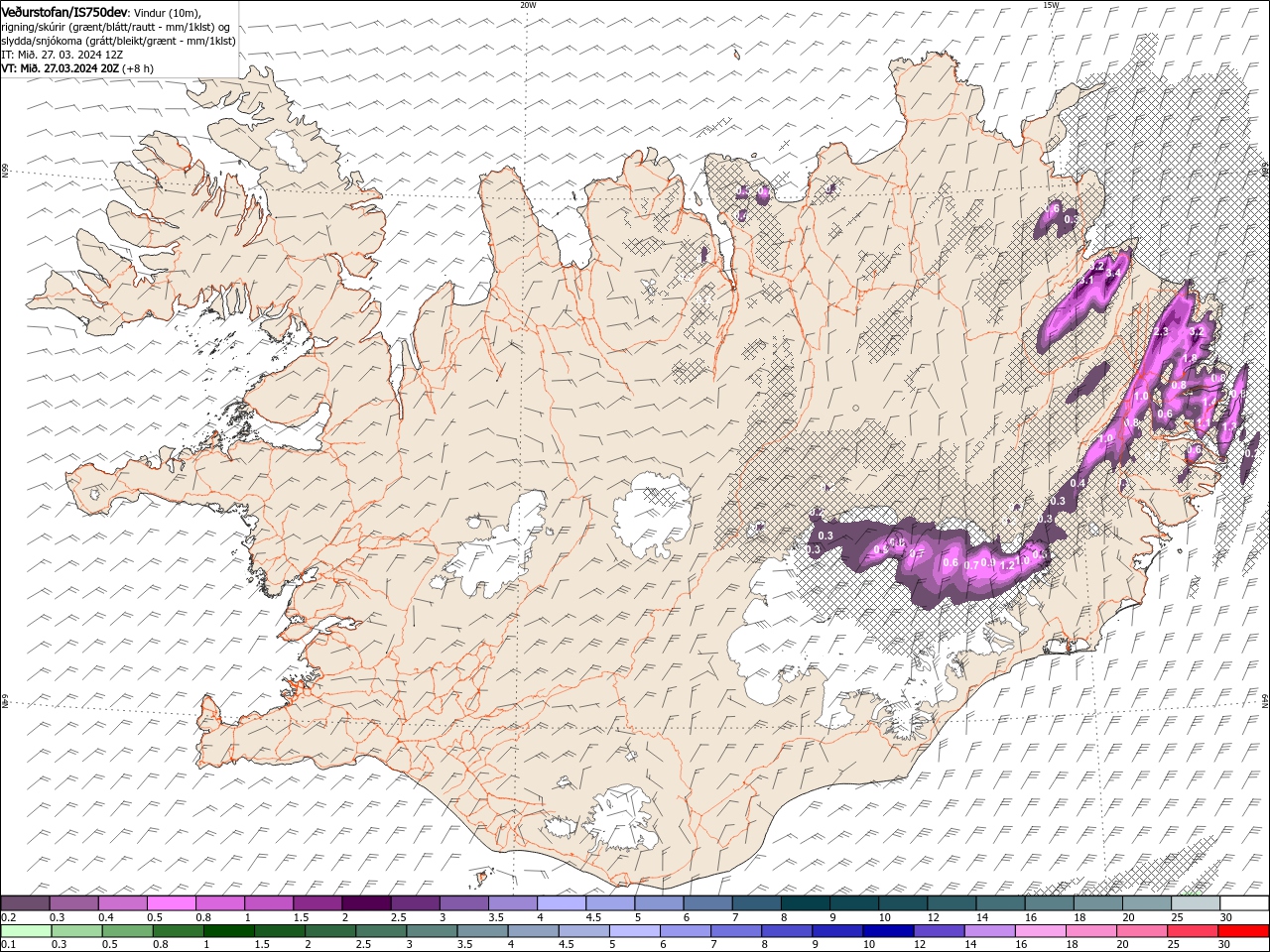Select the 6 swatch in upper snow legend
This screenshot has width=1270, height=952.
[708, 903]
